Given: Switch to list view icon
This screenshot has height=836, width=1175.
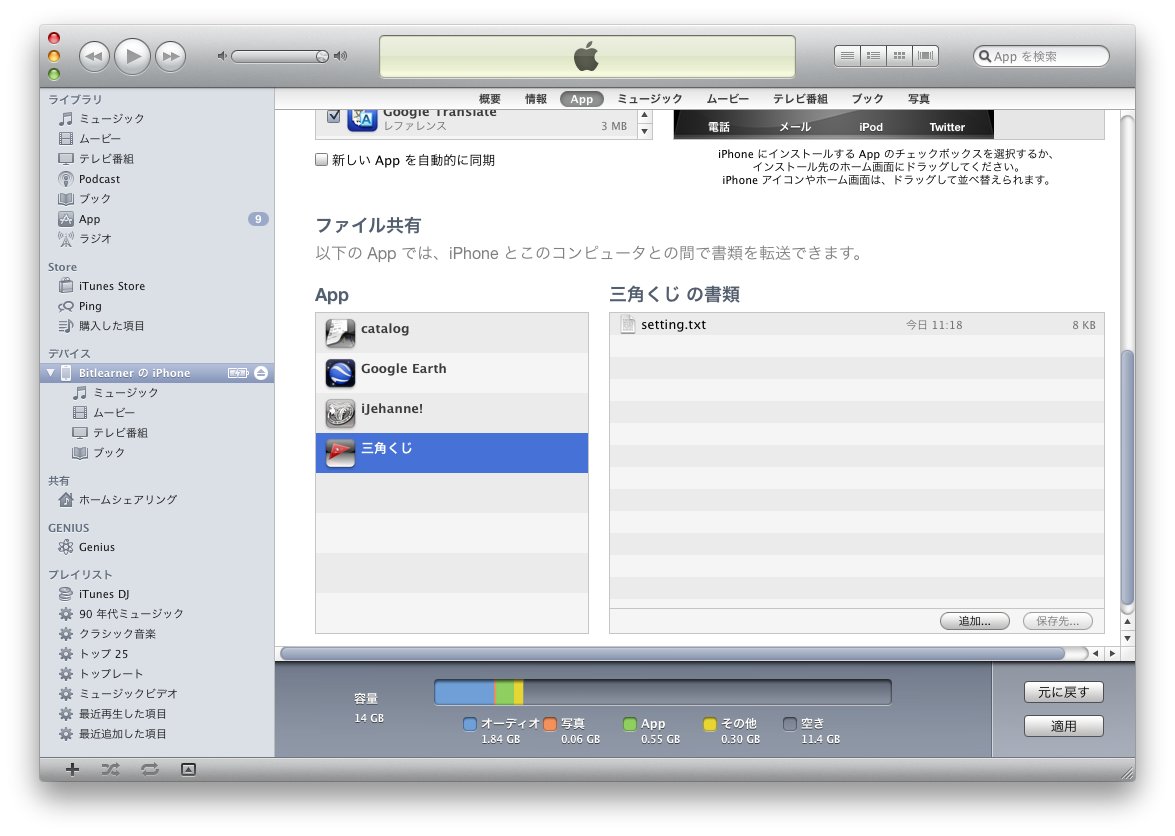Looking at the screenshot, I should click(x=847, y=55).
